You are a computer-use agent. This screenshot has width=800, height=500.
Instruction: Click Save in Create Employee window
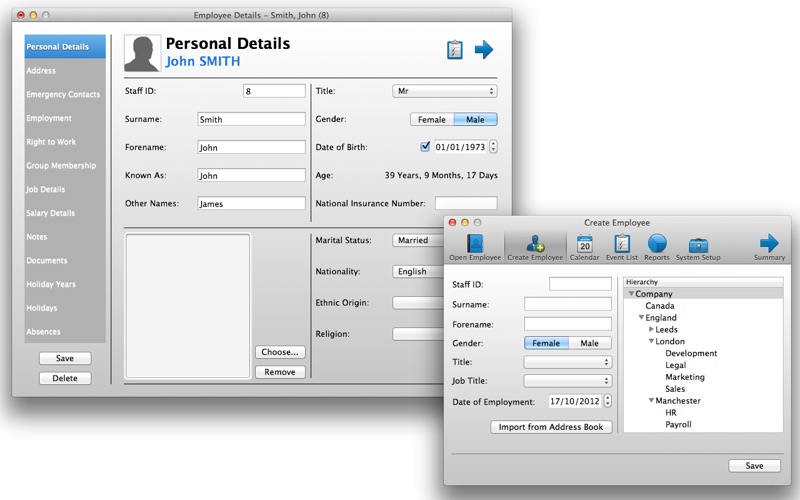coord(755,466)
